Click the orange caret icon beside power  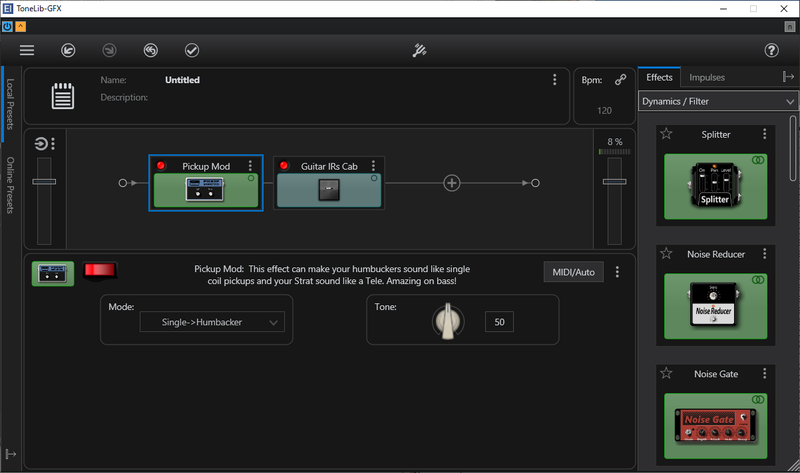click(20, 27)
